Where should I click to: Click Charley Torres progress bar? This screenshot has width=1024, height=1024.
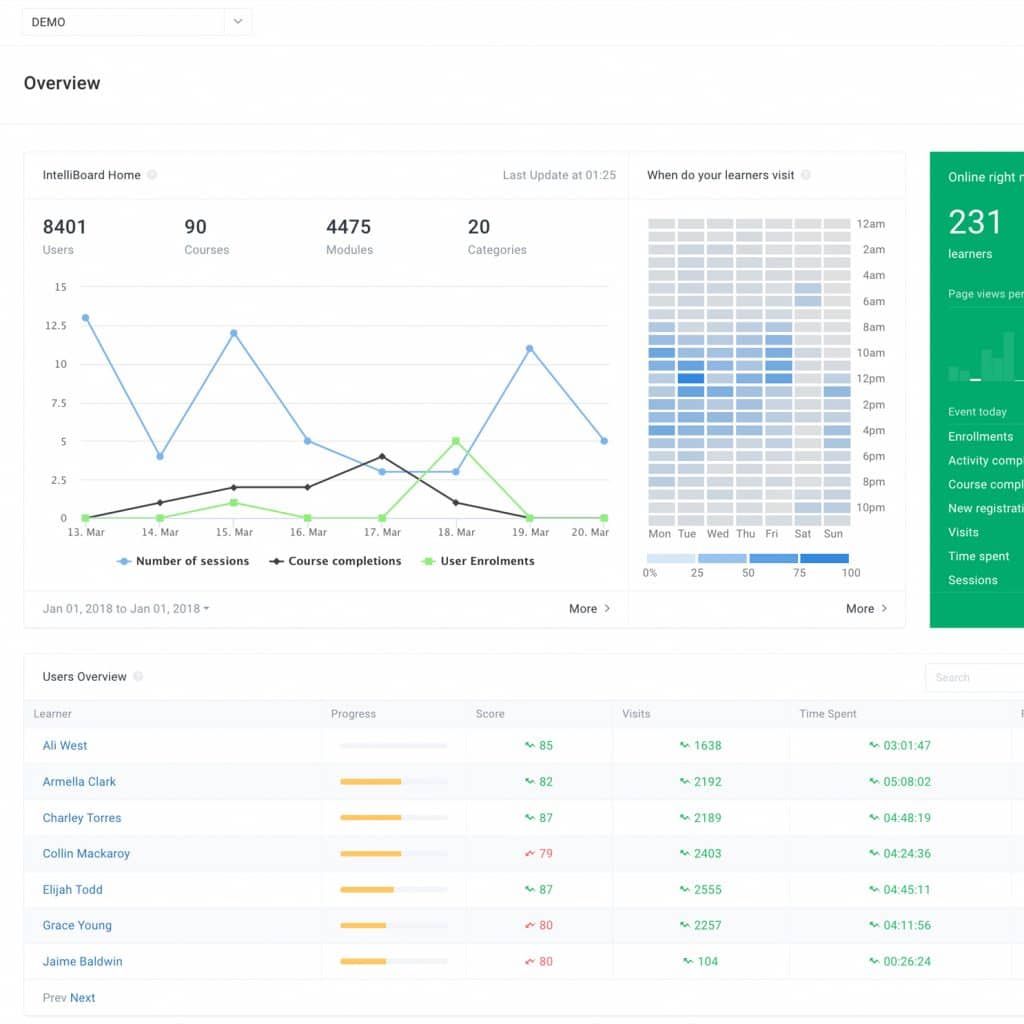pos(393,817)
